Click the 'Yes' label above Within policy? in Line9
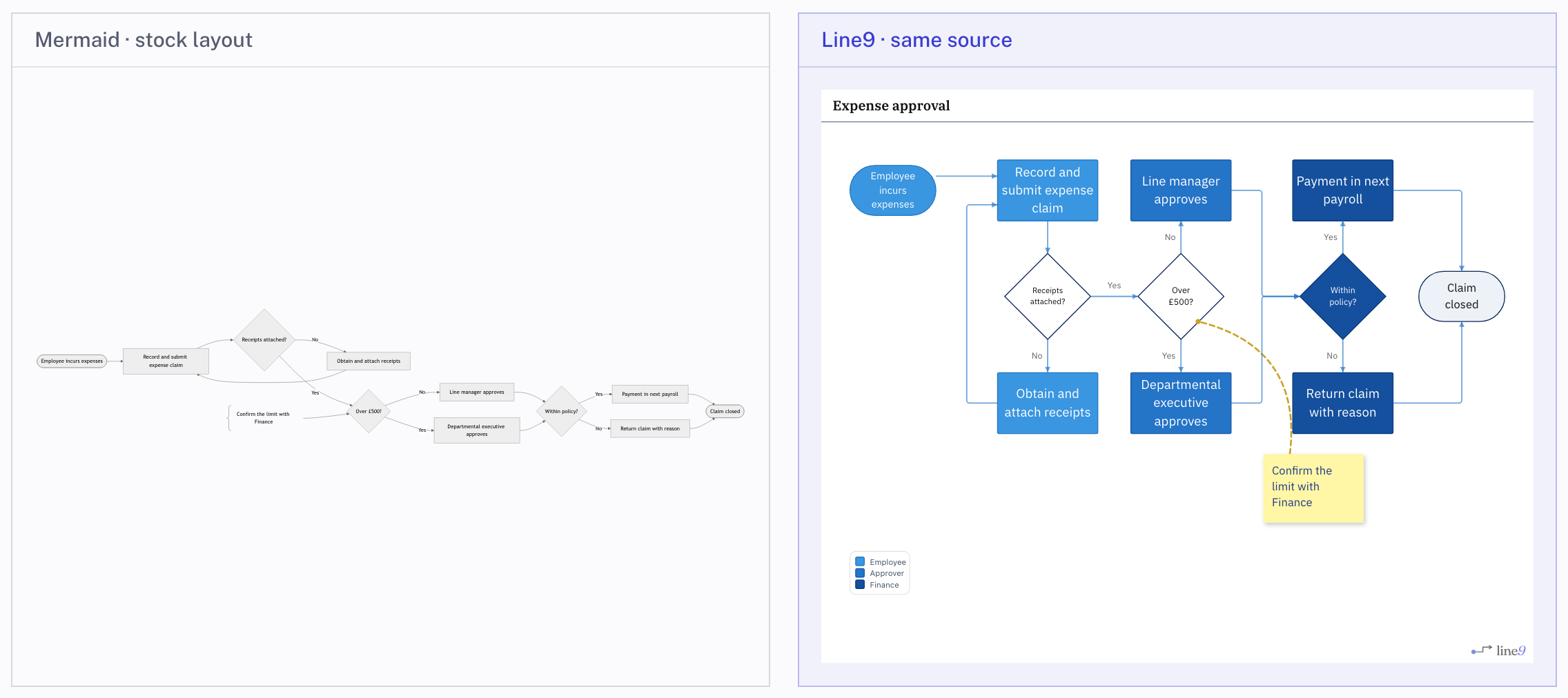This screenshot has width=1568, height=698. click(x=1331, y=237)
